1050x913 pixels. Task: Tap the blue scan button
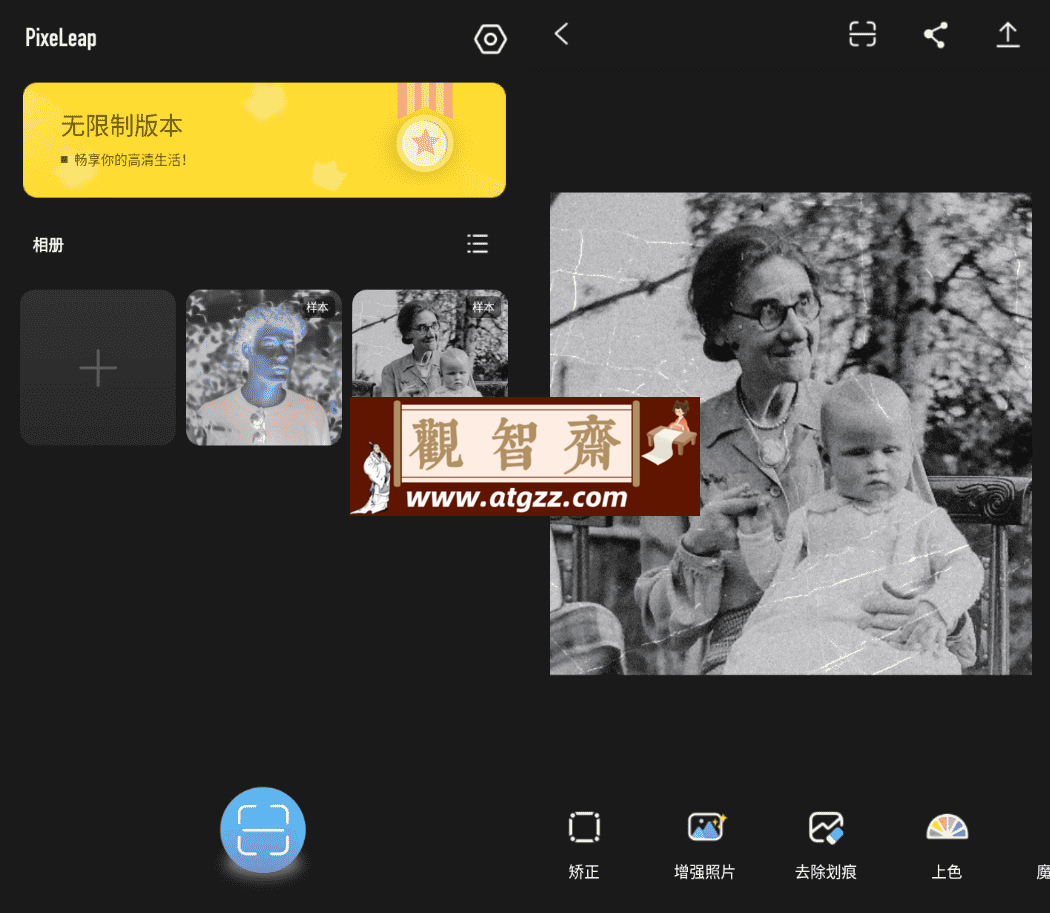click(x=263, y=830)
